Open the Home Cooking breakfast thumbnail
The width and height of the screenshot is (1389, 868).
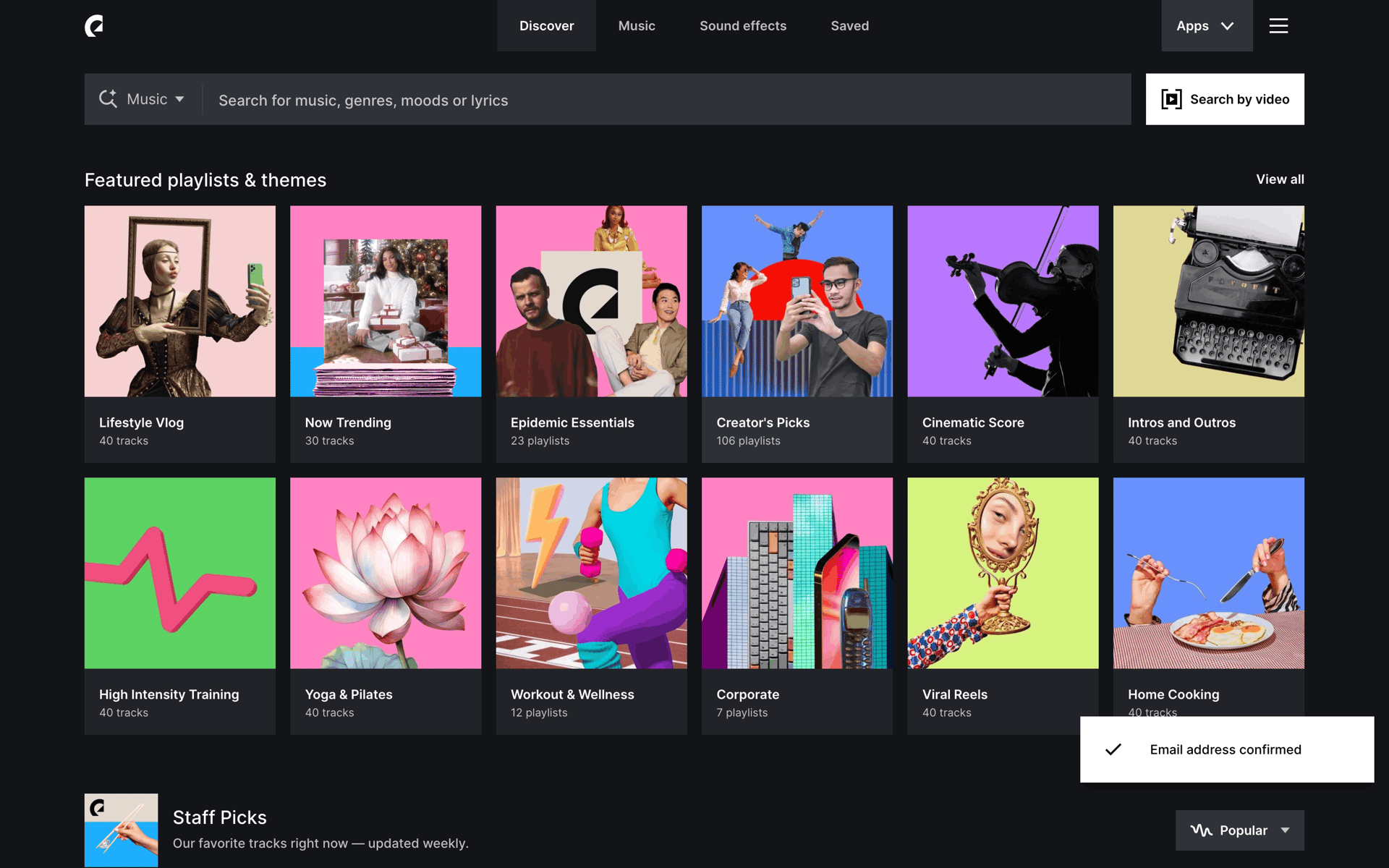click(1209, 573)
